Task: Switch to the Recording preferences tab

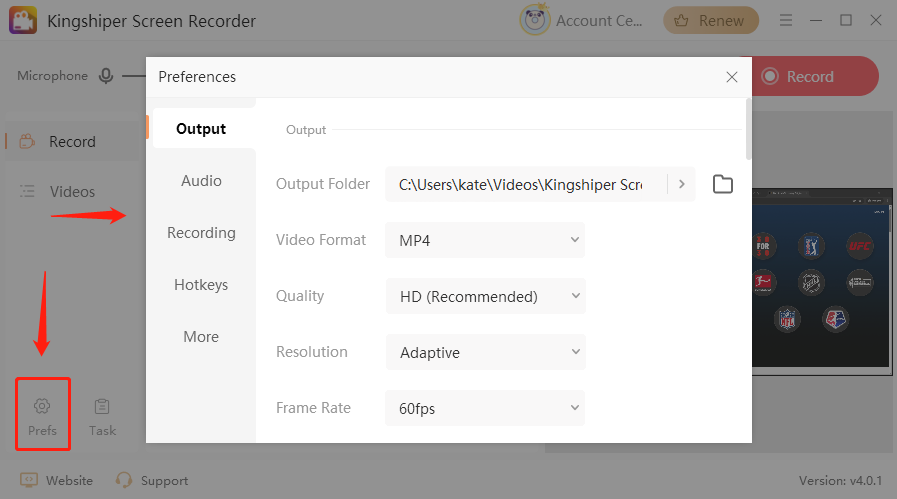Action: coord(201,233)
